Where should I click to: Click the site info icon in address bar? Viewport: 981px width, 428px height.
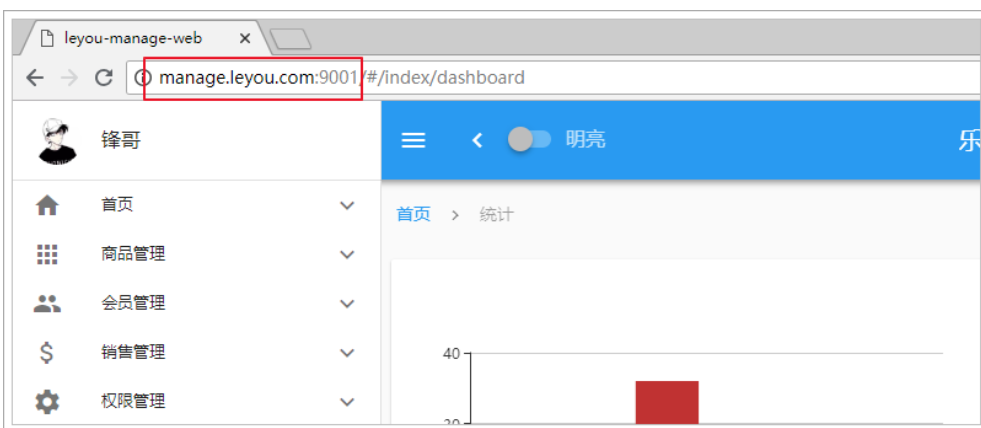pos(143,78)
